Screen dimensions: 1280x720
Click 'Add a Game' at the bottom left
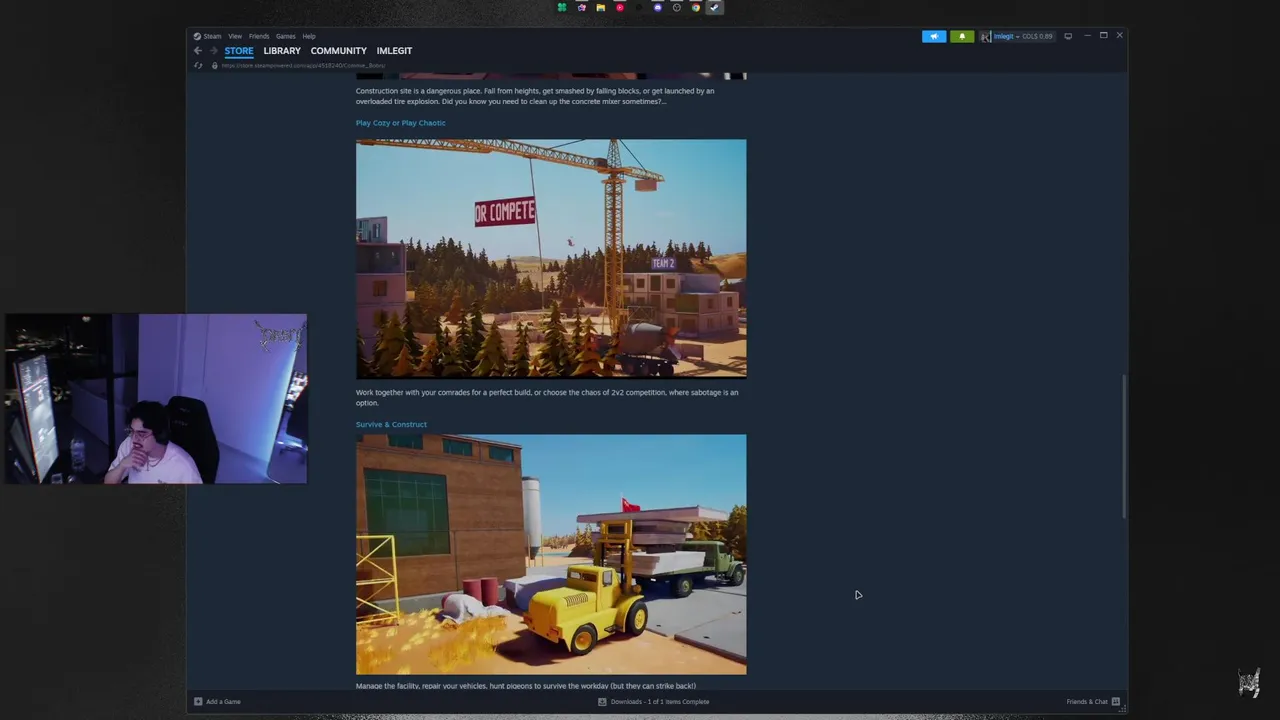pyautogui.click(x=223, y=702)
